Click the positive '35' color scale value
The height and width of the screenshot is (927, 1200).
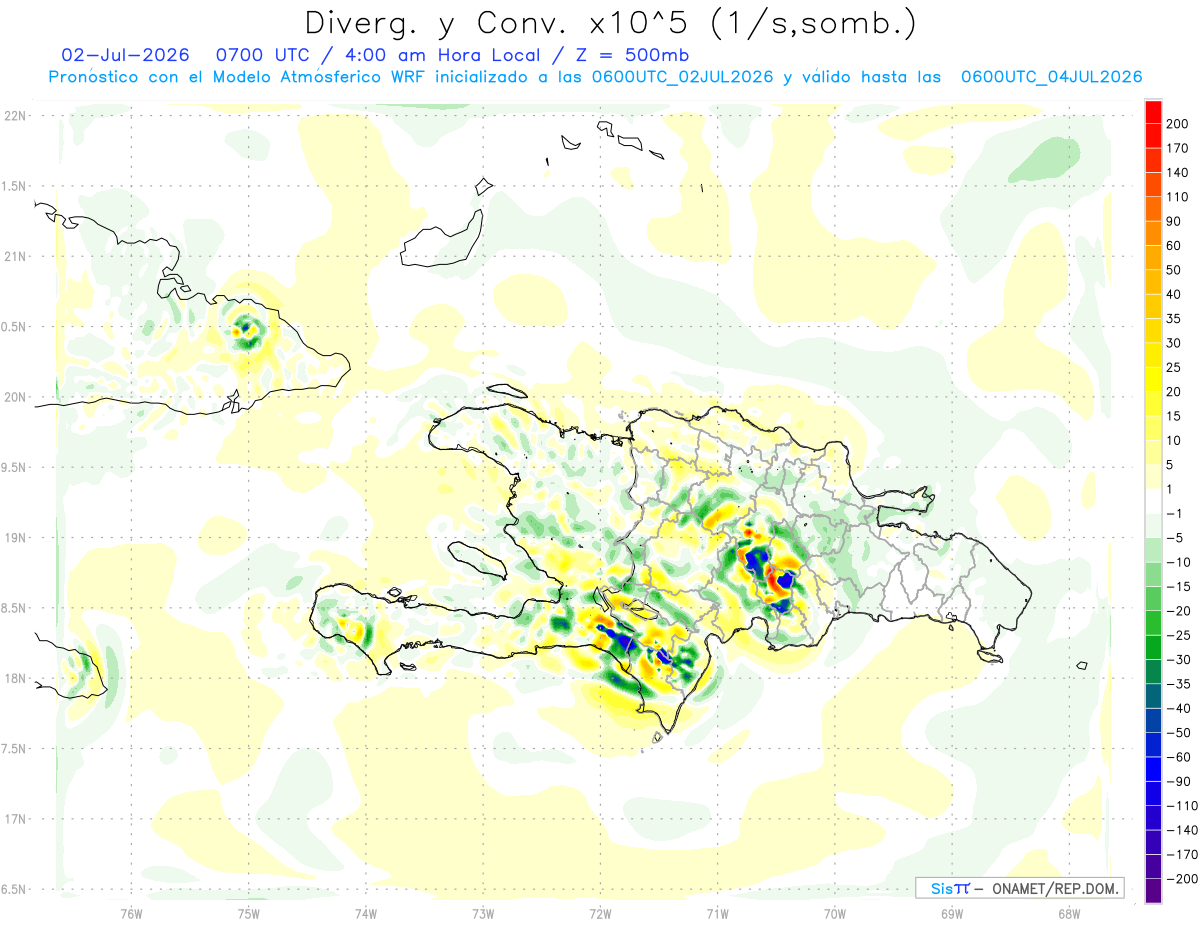coord(1174,319)
